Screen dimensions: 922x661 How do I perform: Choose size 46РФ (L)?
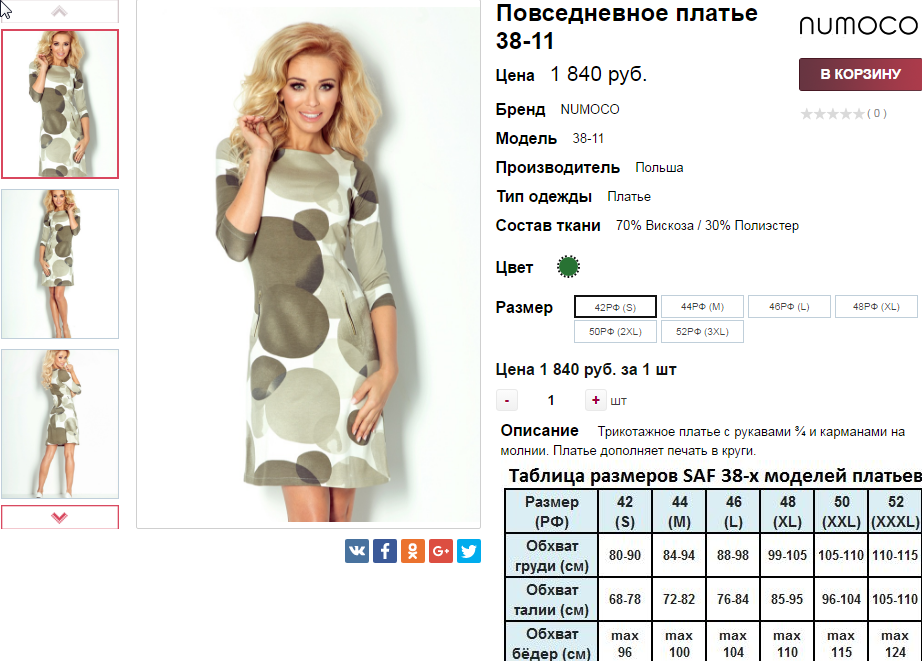coord(789,306)
